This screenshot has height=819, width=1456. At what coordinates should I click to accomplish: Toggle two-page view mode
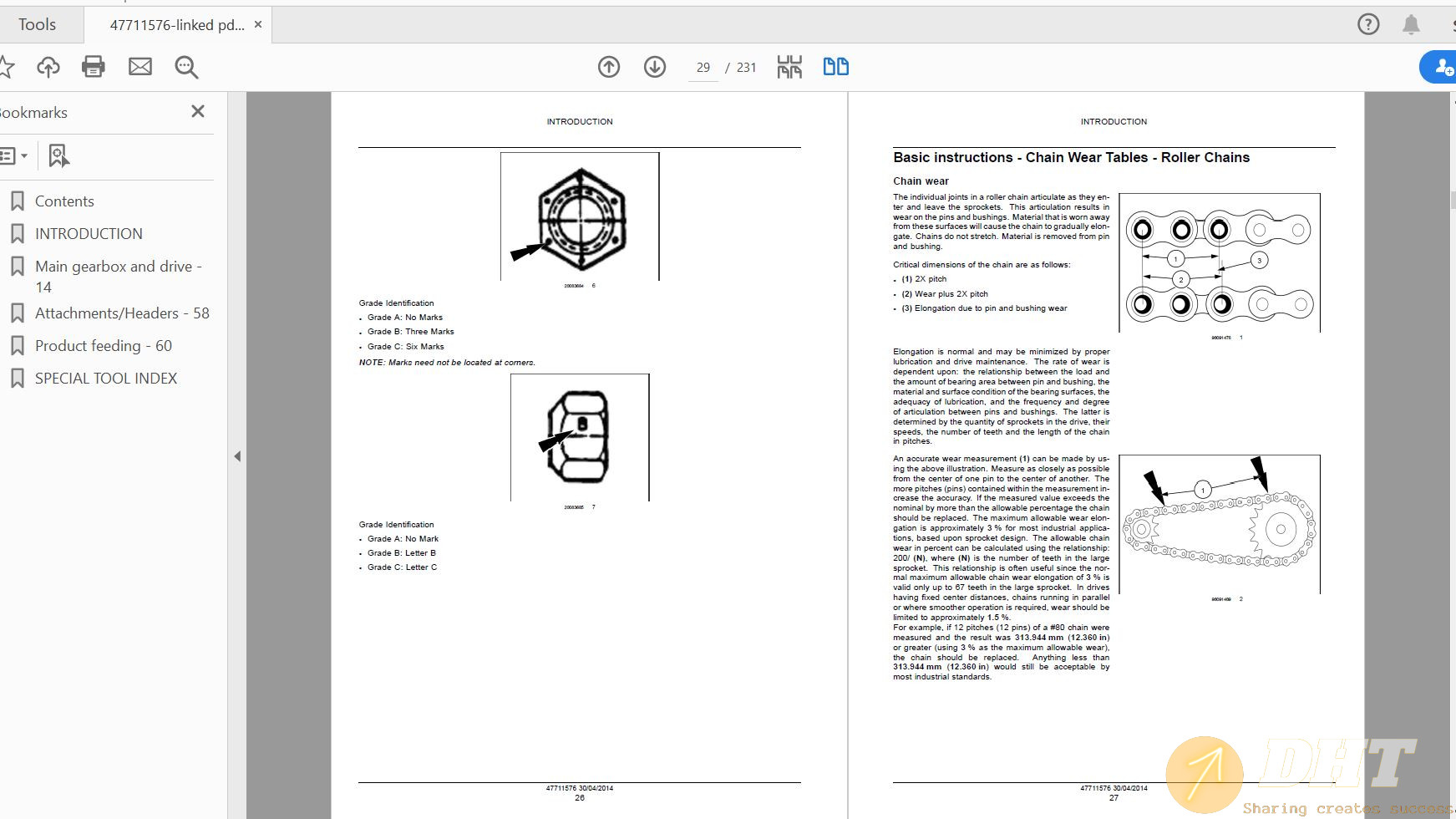[835, 67]
